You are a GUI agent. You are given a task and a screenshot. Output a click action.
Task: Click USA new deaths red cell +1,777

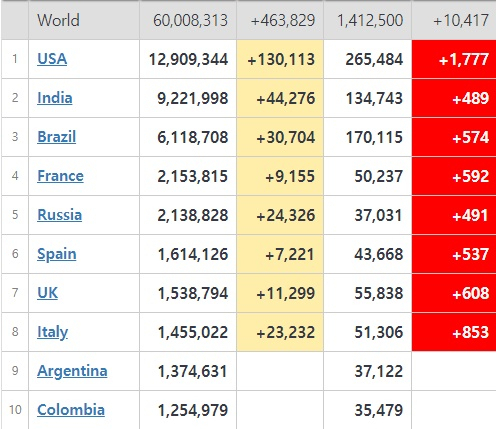(454, 59)
